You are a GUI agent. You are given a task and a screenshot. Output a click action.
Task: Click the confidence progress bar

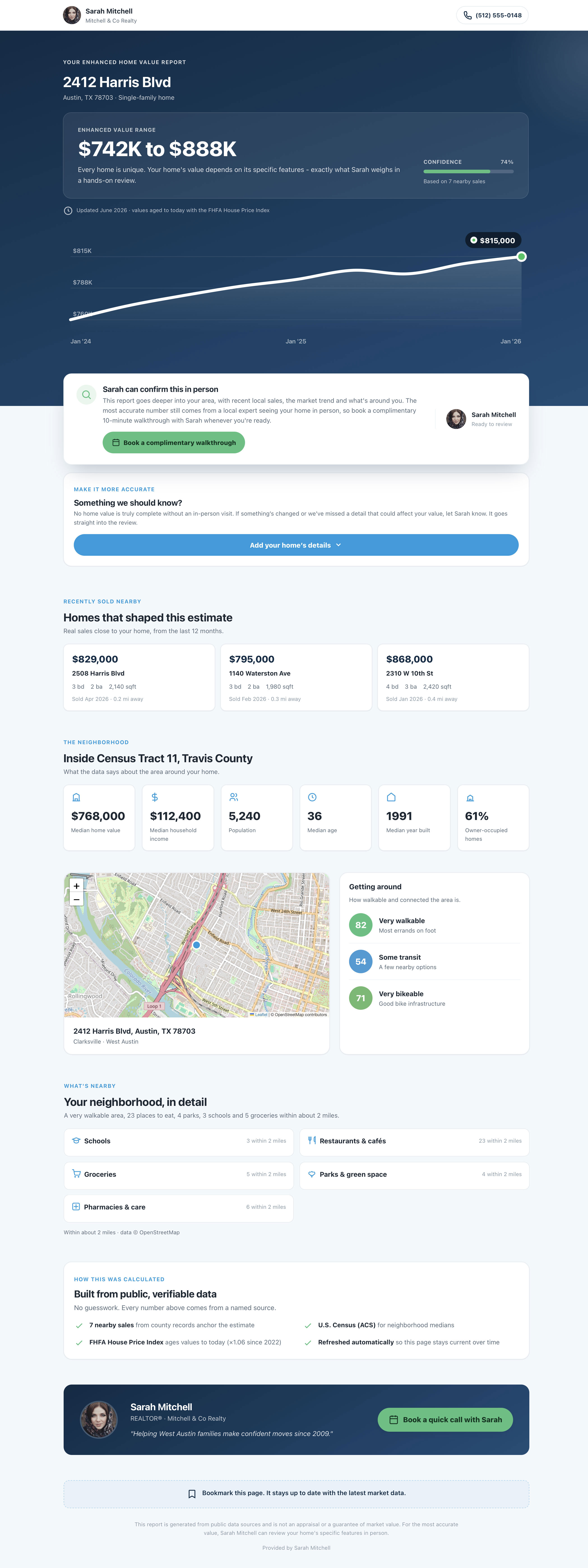pyautogui.click(x=469, y=172)
